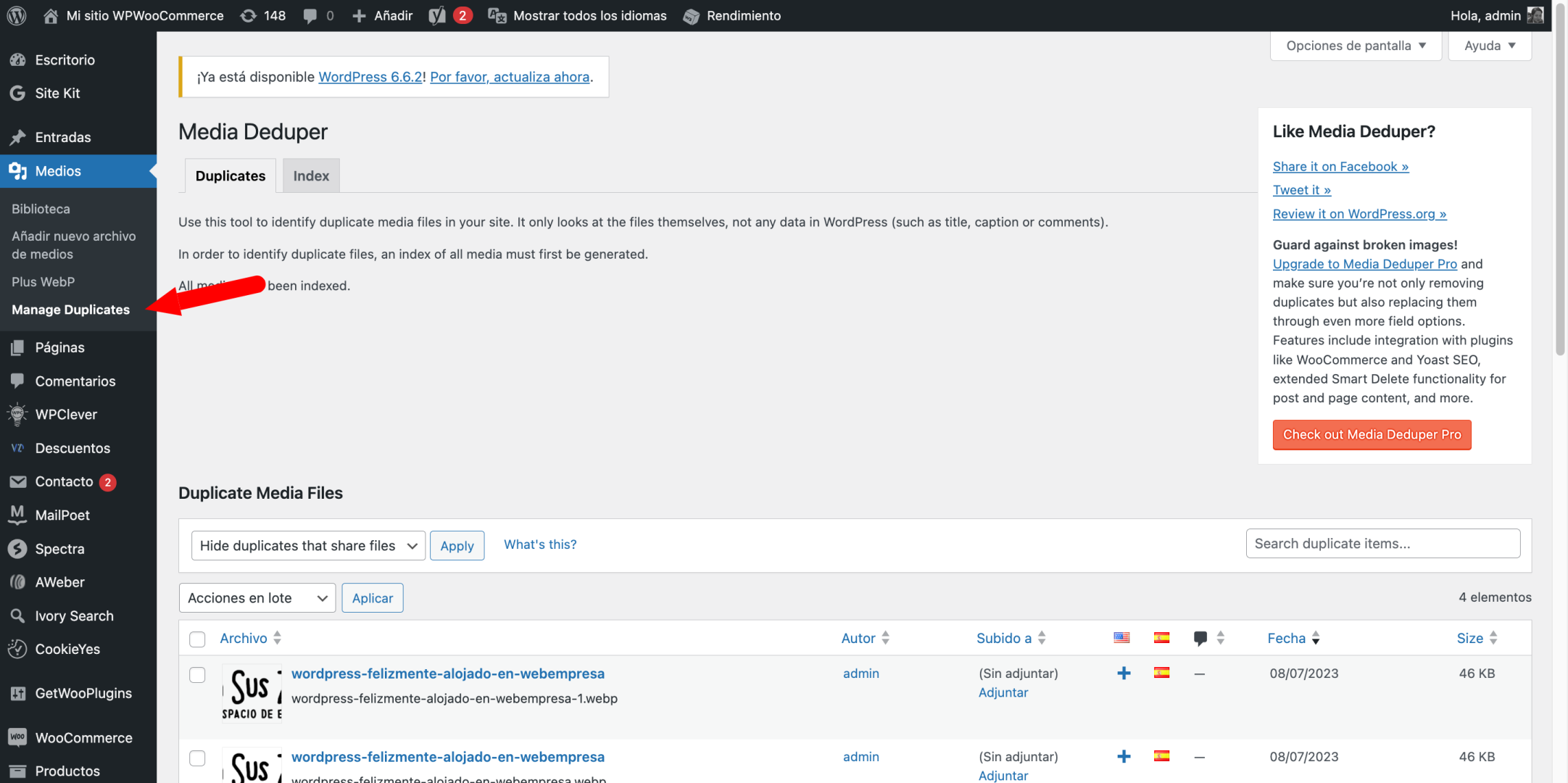
Task: Select the Duplicates tab
Action: coord(231,175)
